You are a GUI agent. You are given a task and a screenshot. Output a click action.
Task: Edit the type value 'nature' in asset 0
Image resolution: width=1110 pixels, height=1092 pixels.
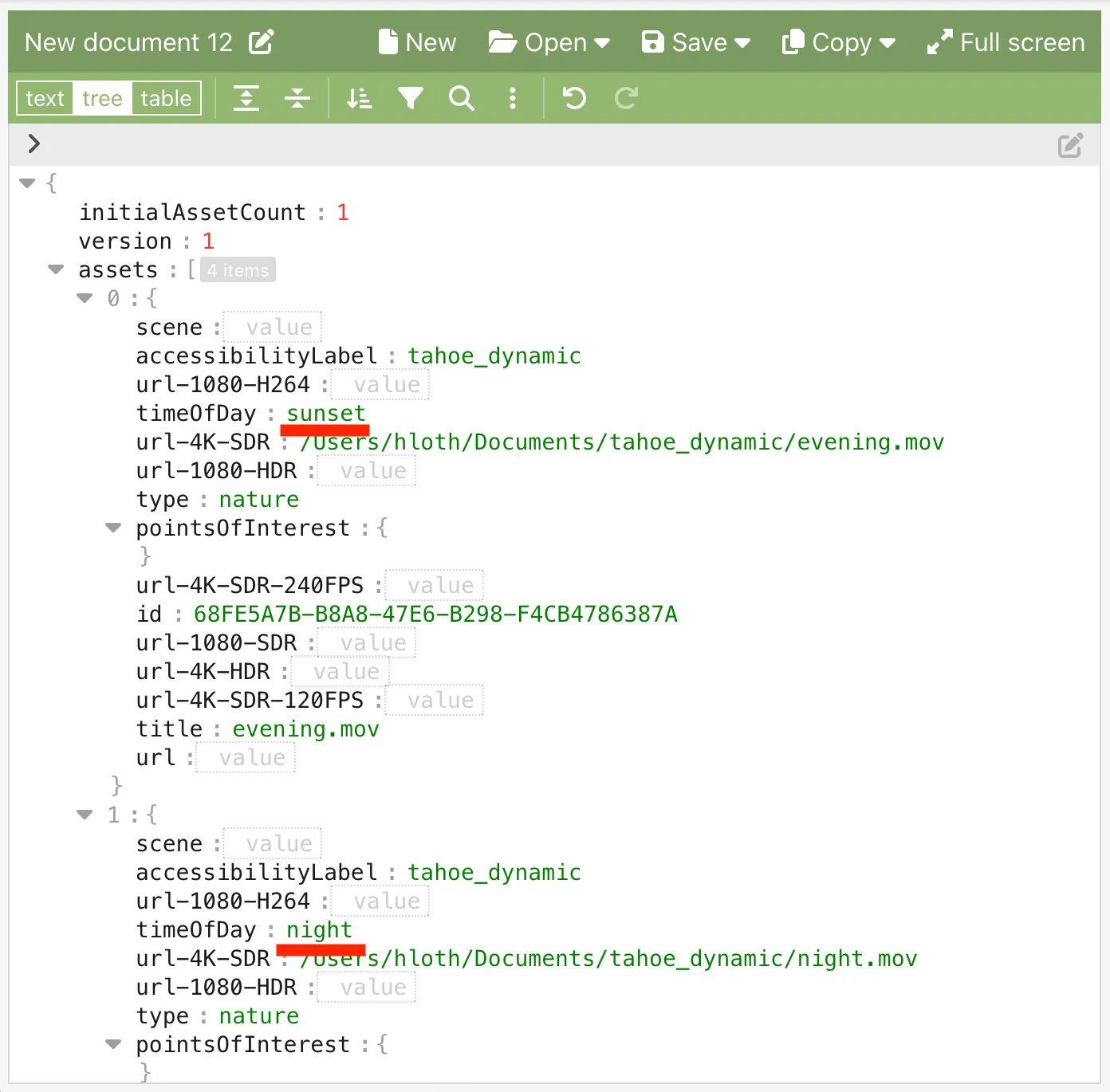point(259,499)
